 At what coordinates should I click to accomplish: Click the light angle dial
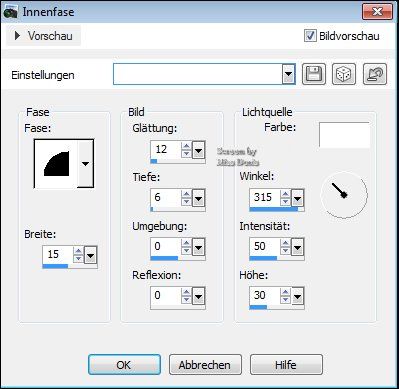coord(344,195)
